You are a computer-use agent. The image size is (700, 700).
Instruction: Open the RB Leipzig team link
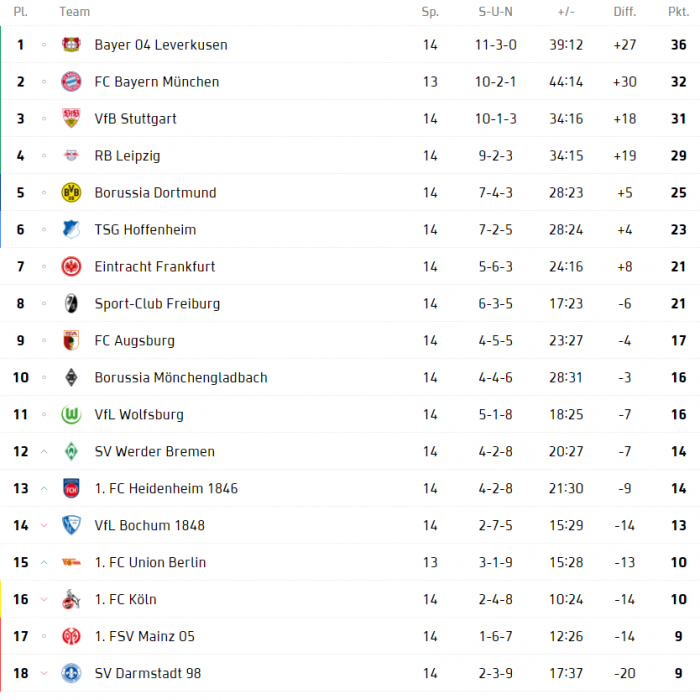coord(127,156)
